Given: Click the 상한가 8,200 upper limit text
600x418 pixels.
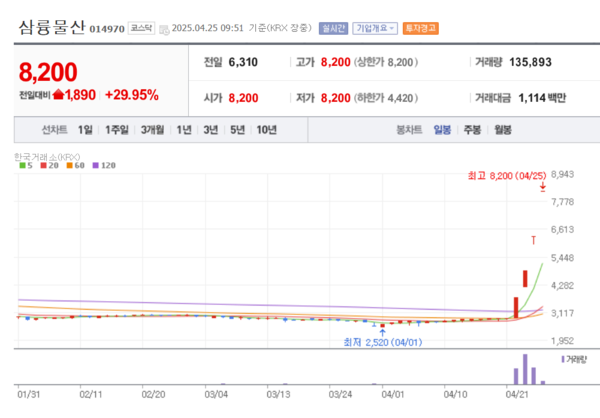Looking at the screenshot, I should (x=386, y=62).
